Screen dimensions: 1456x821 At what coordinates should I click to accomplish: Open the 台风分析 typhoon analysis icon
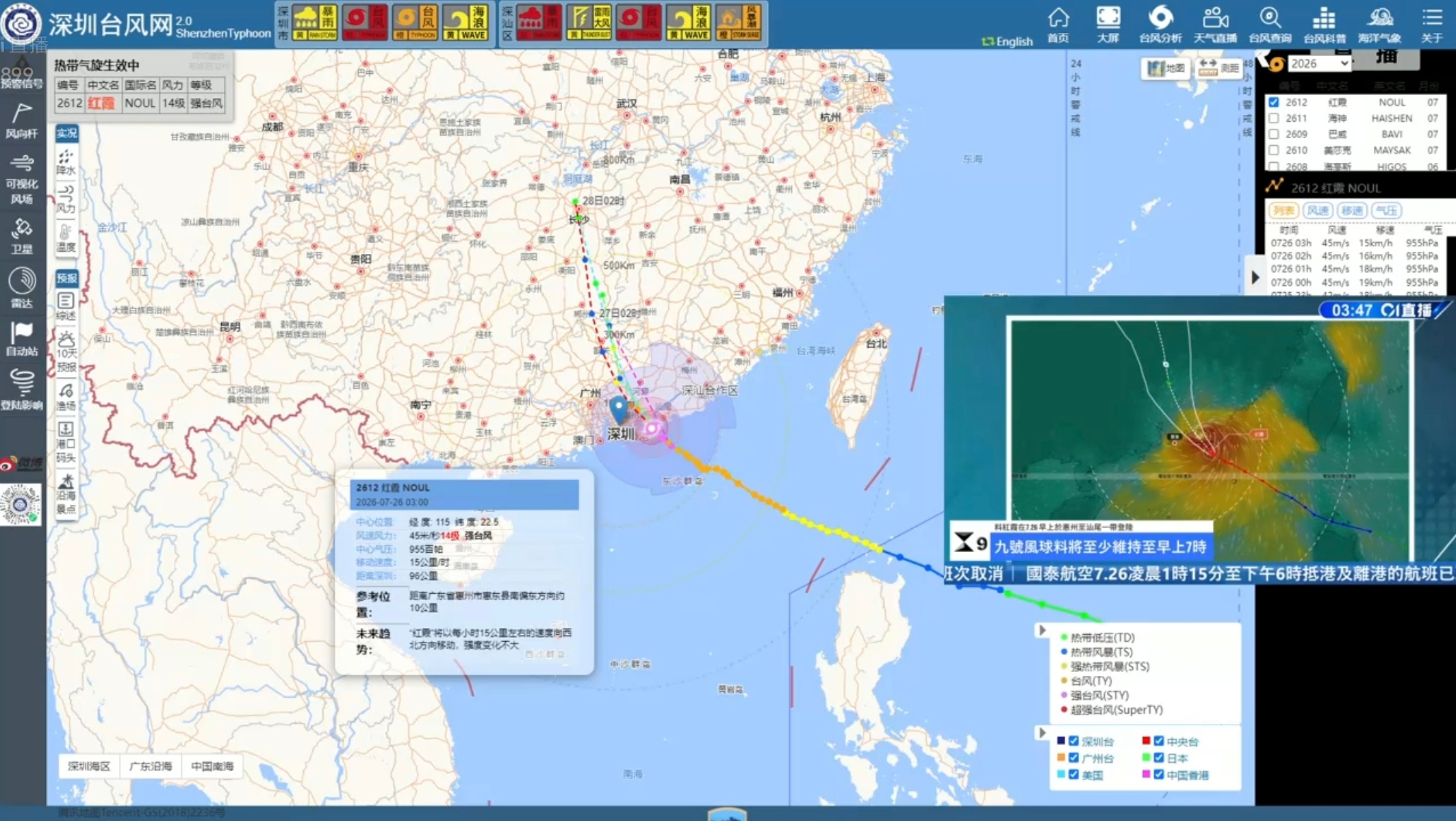pyautogui.click(x=1160, y=24)
